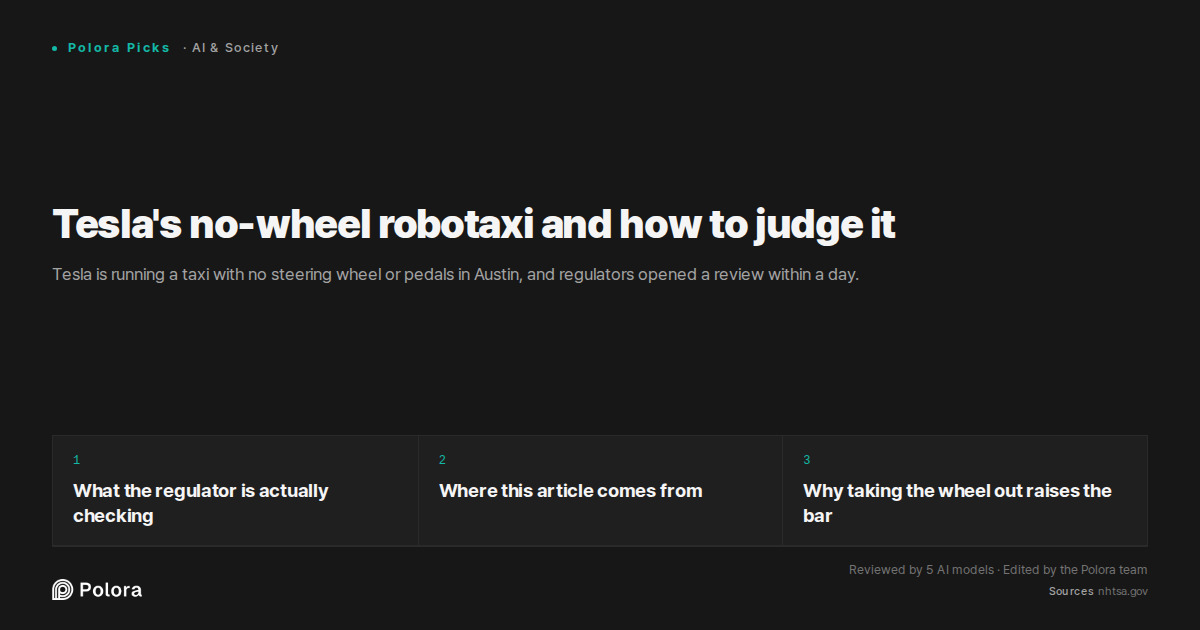Click the Polora logo icon
1200x630 pixels.
click(x=62, y=590)
